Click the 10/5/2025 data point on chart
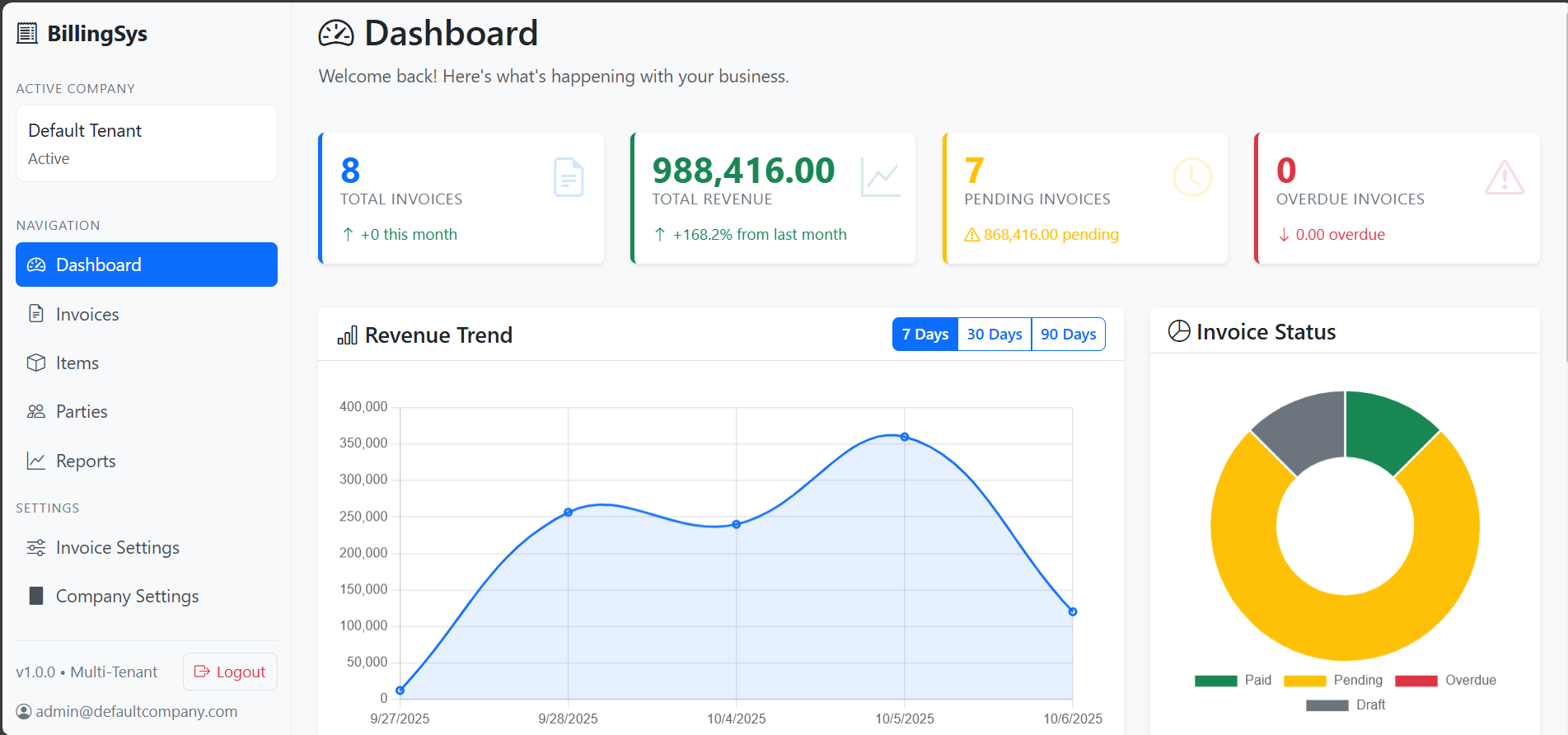This screenshot has width=1568, height=735. pos(905,437)
